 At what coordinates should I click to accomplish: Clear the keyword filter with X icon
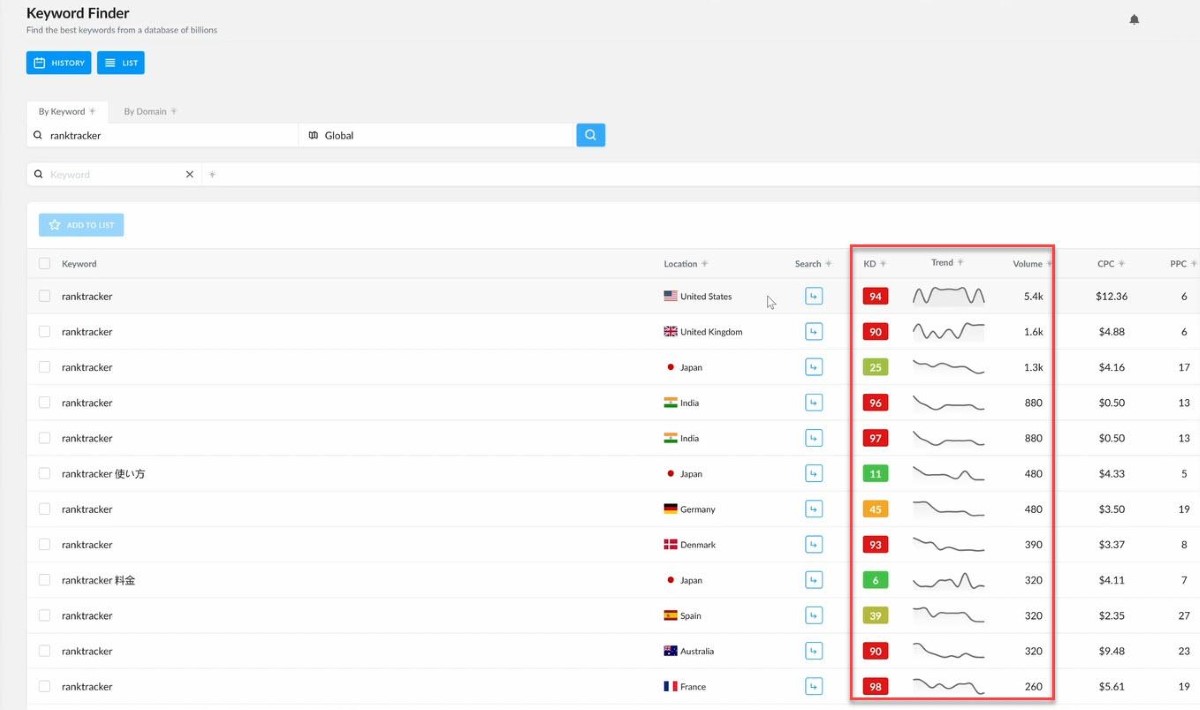coord(190,174)
